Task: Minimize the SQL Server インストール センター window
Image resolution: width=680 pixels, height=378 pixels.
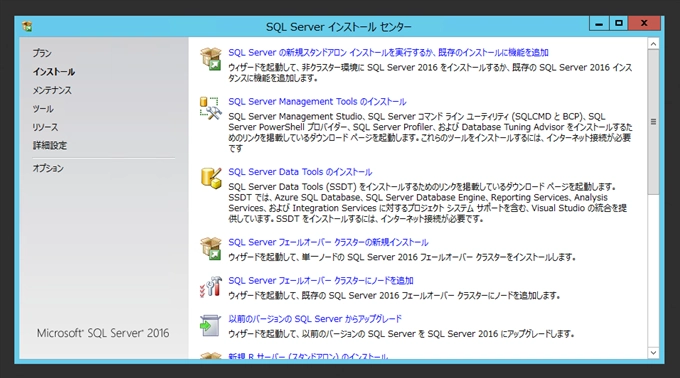Action: 599,23
